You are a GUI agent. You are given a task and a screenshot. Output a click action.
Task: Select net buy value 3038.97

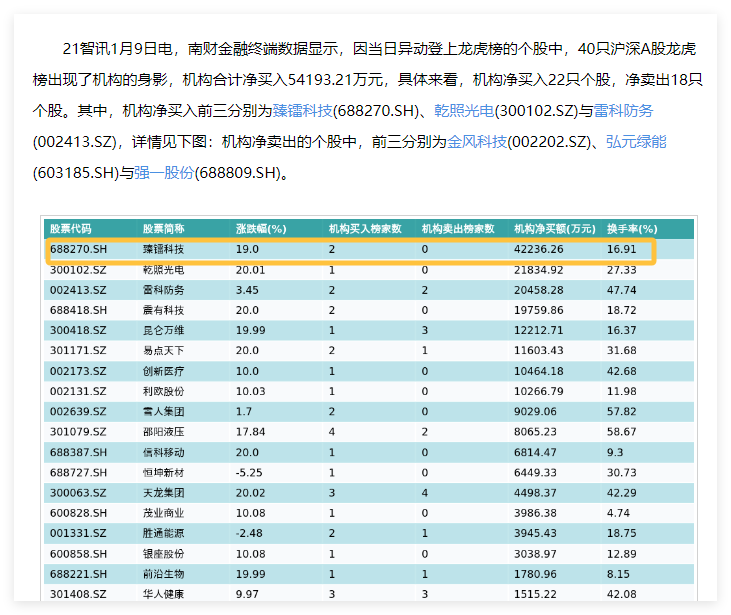(535, 554)
